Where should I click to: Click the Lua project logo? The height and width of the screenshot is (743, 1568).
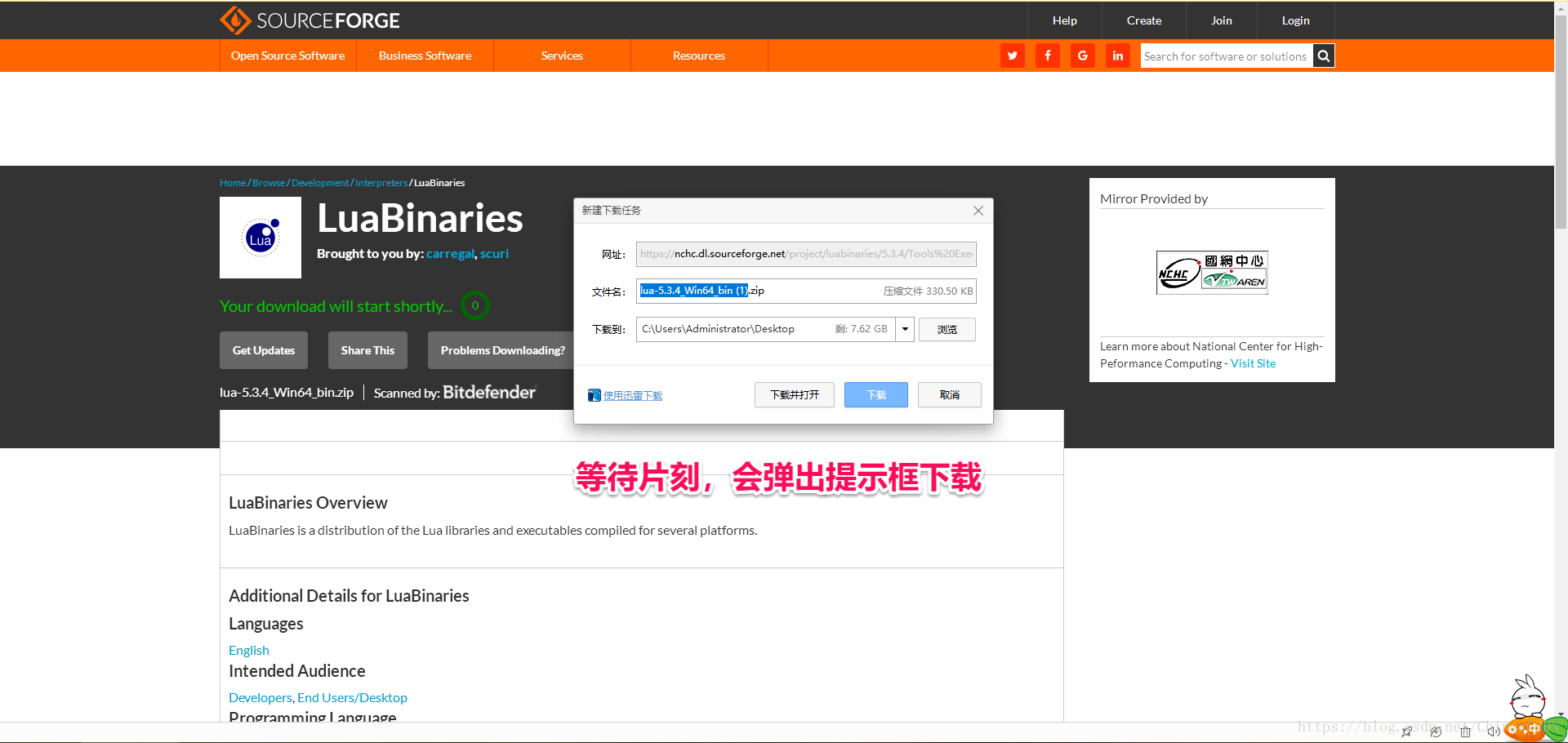pyautogui.click(x=261, y=238)
